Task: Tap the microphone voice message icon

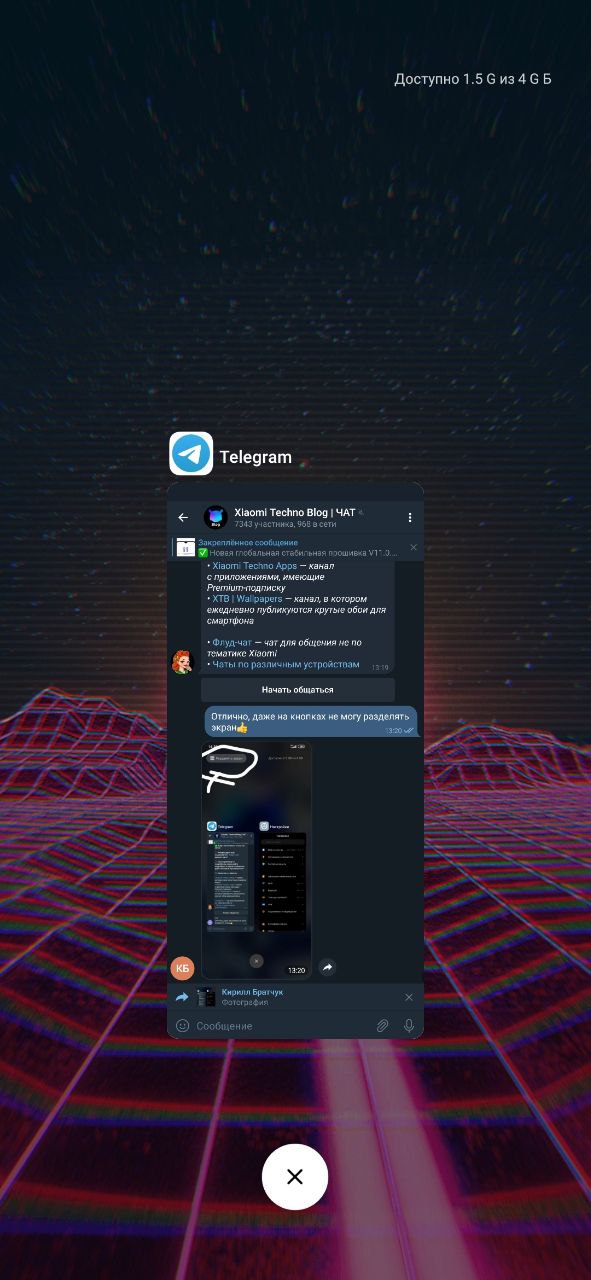Action: (x=408, y=1025)
